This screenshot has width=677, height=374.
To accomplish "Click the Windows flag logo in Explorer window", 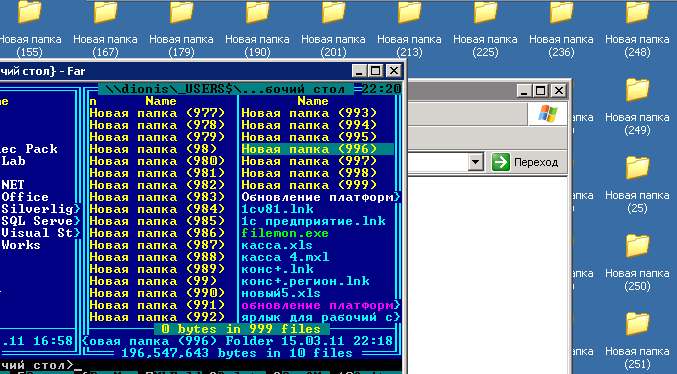I will 547,114.
